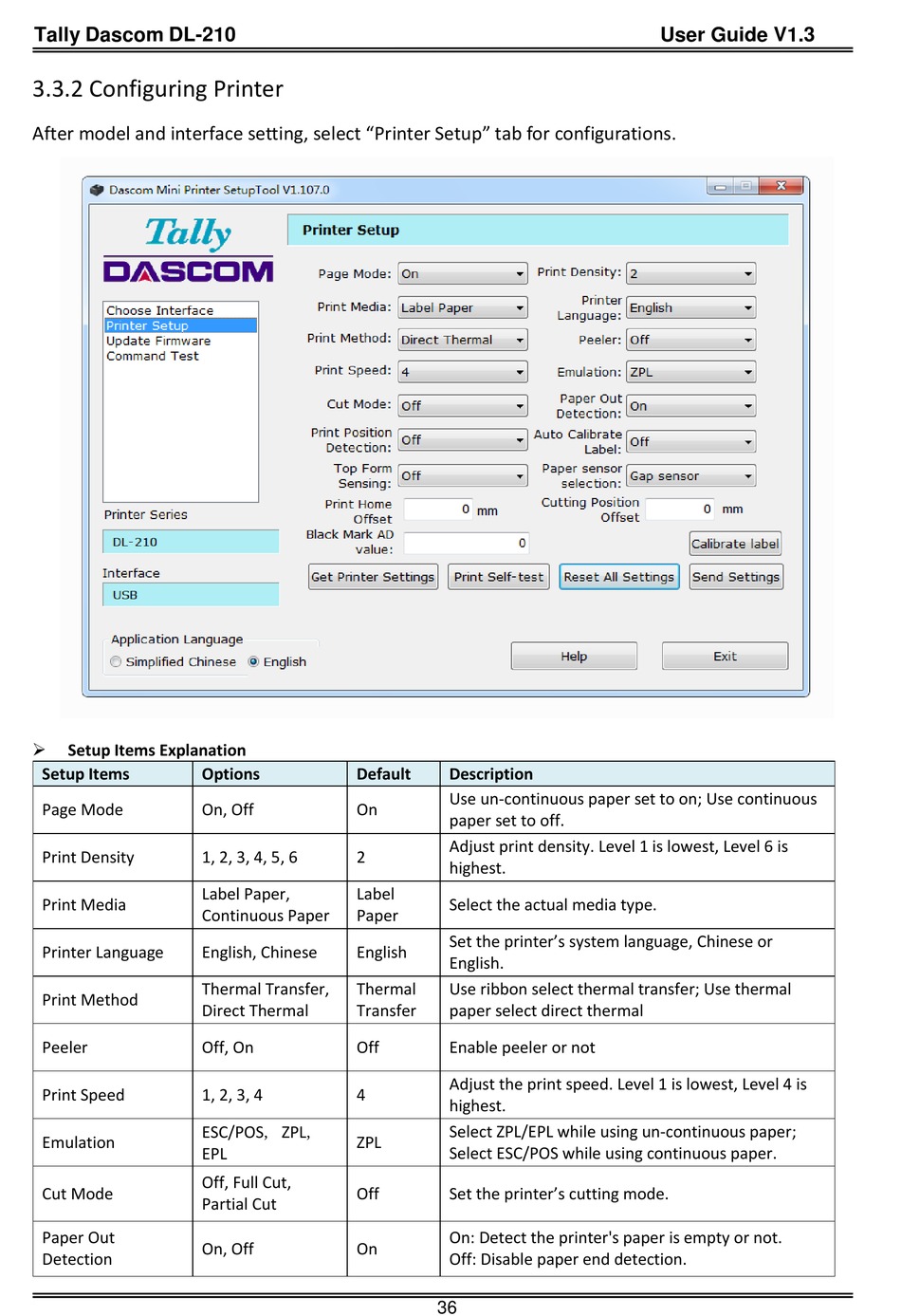
Task: Click the window title Dascom Mini Printer SetupTool
Action: point(219,190)
